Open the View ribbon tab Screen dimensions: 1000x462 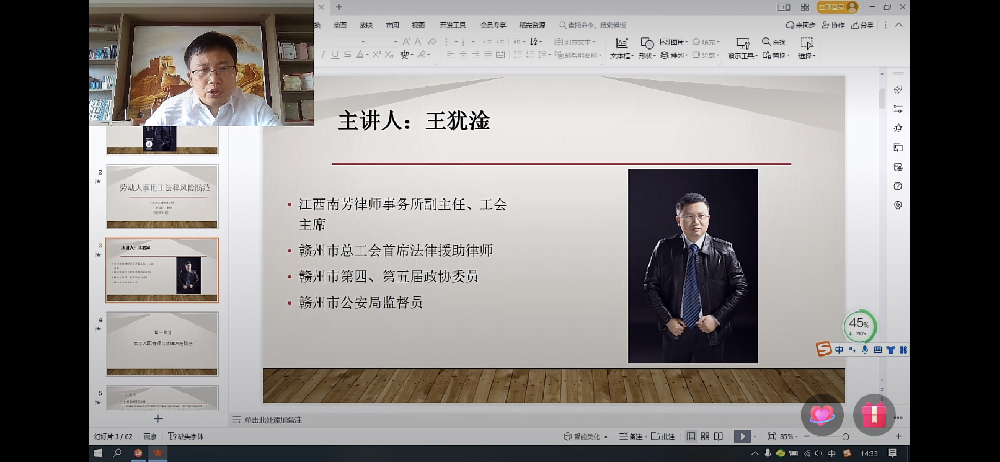pyautogui.click(x=418, y=25)
